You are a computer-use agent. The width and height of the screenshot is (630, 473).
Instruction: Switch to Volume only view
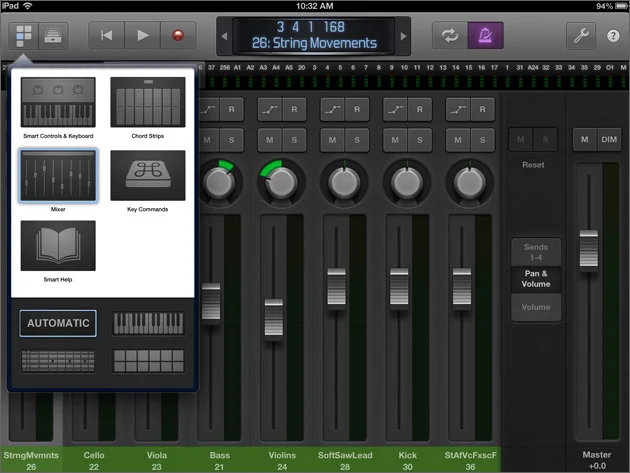[536, 307]
